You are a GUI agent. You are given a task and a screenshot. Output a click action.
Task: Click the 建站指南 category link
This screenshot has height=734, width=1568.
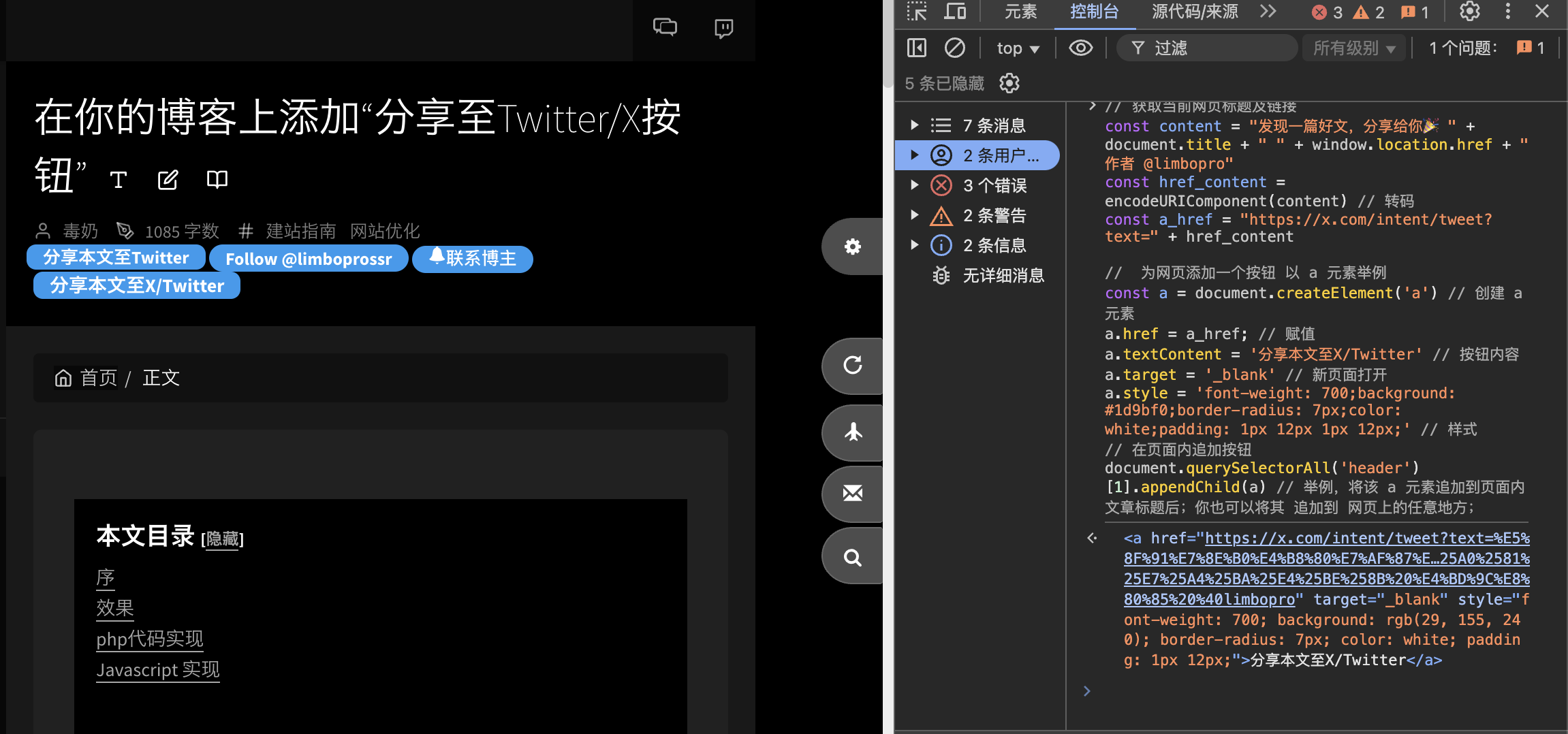pos(300,232)
